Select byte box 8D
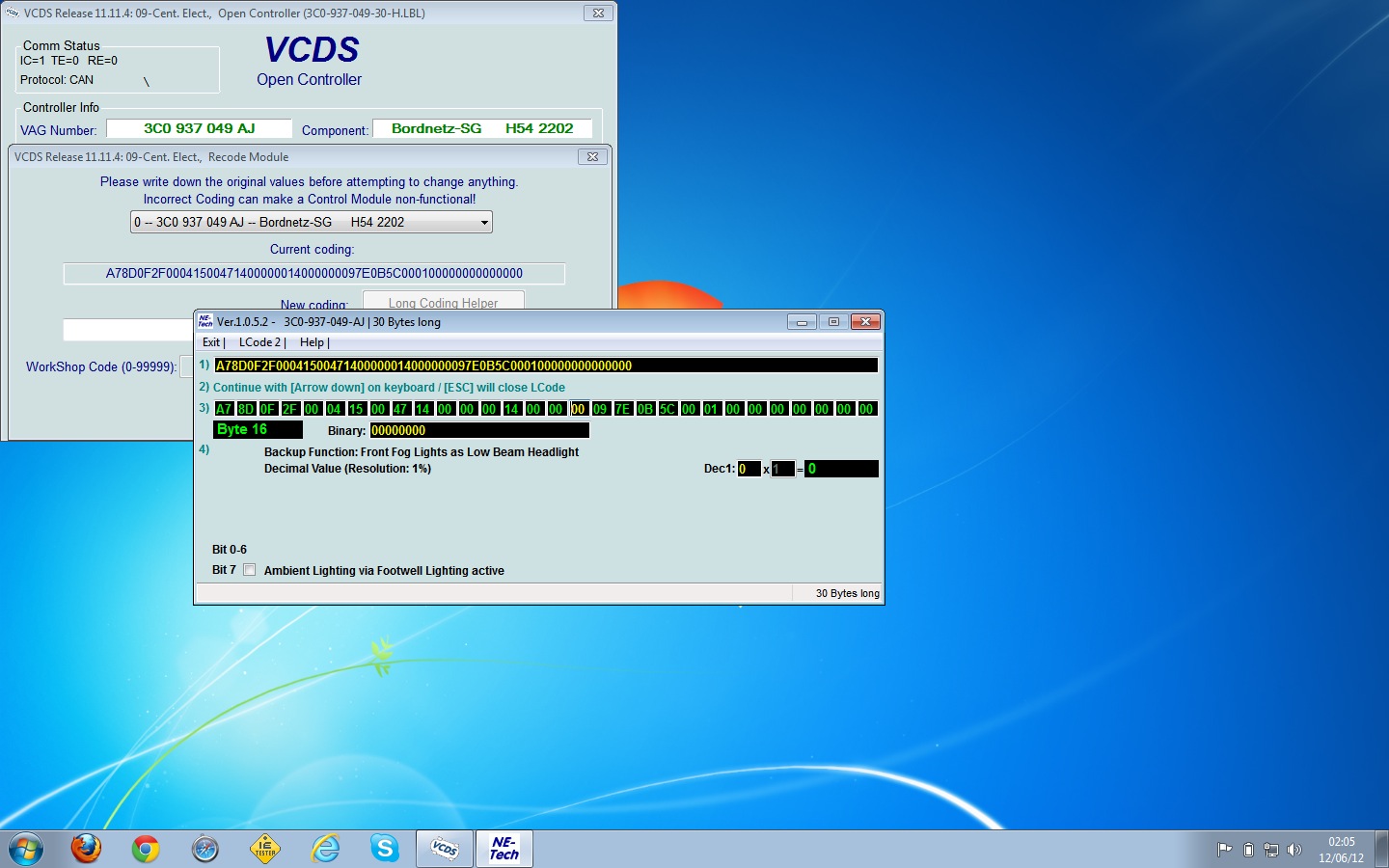The image size is (1389, 868). click(x=246, y=409)
